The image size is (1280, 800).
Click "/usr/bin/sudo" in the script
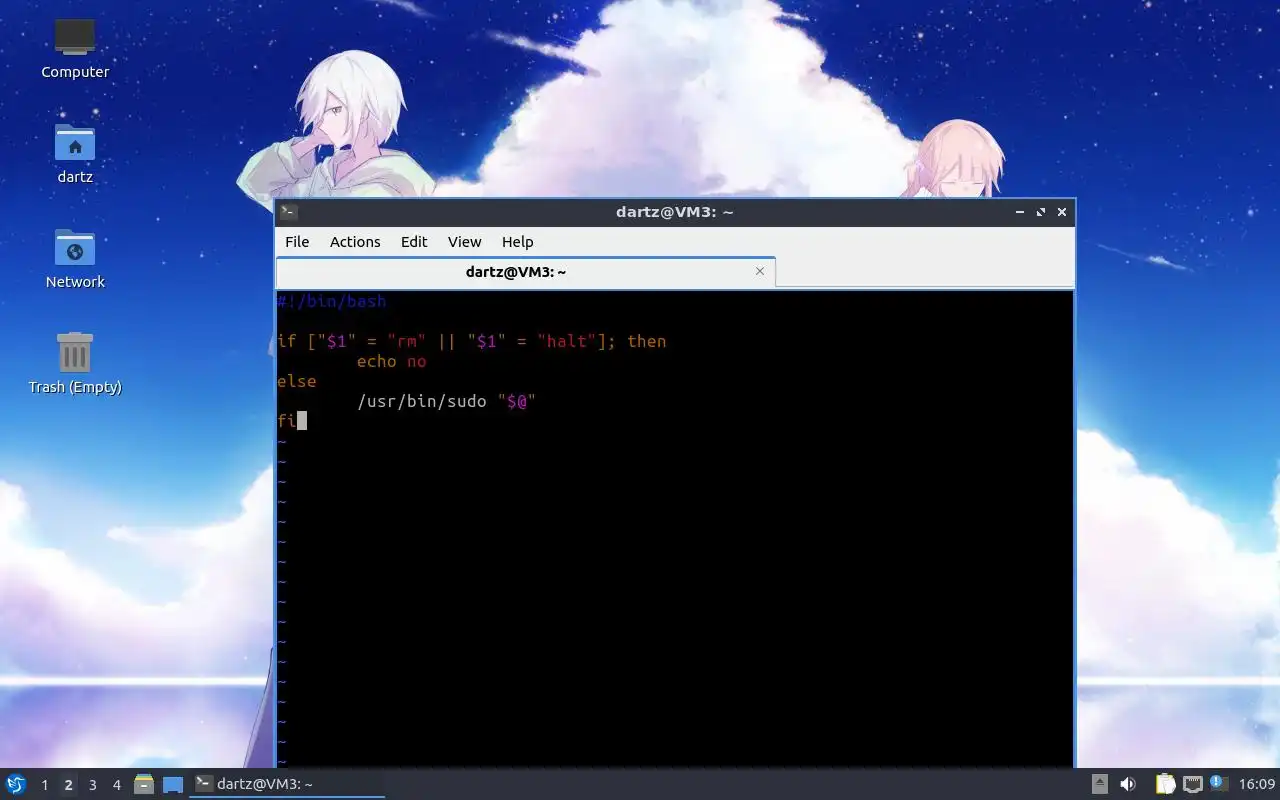pos(421,401)
